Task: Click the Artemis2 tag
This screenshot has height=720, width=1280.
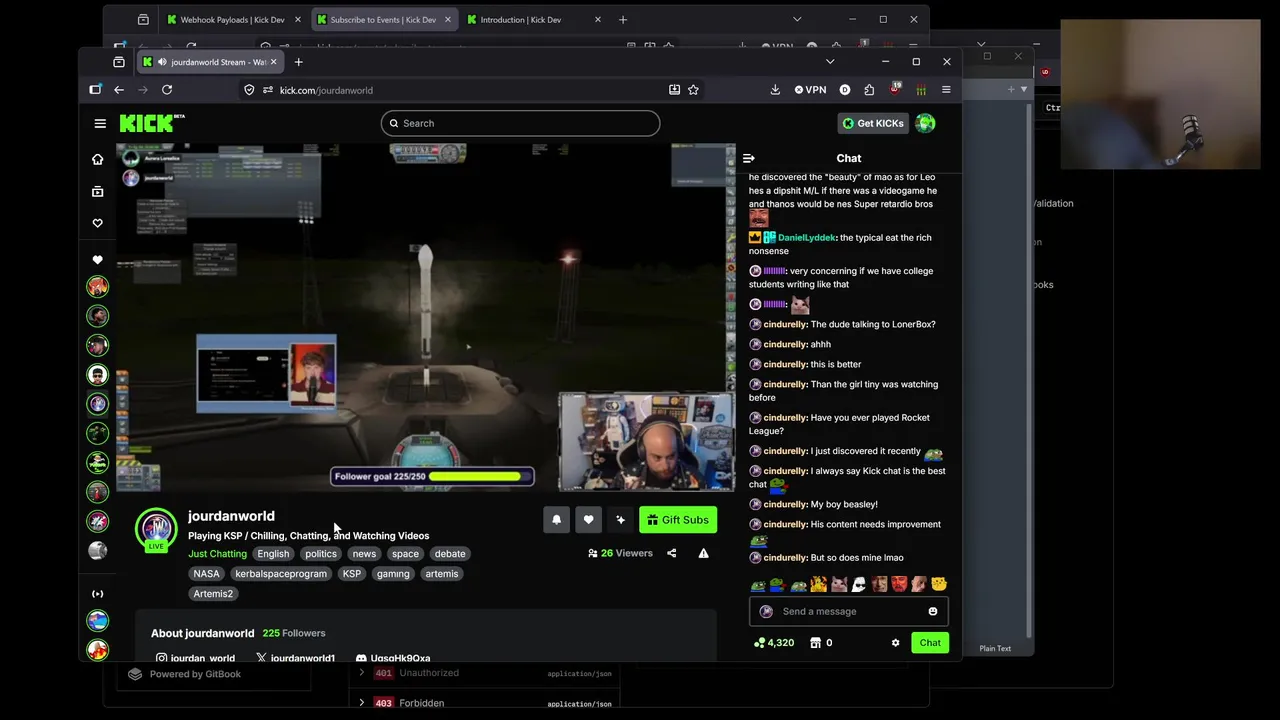Action: (x=213, y=594)
